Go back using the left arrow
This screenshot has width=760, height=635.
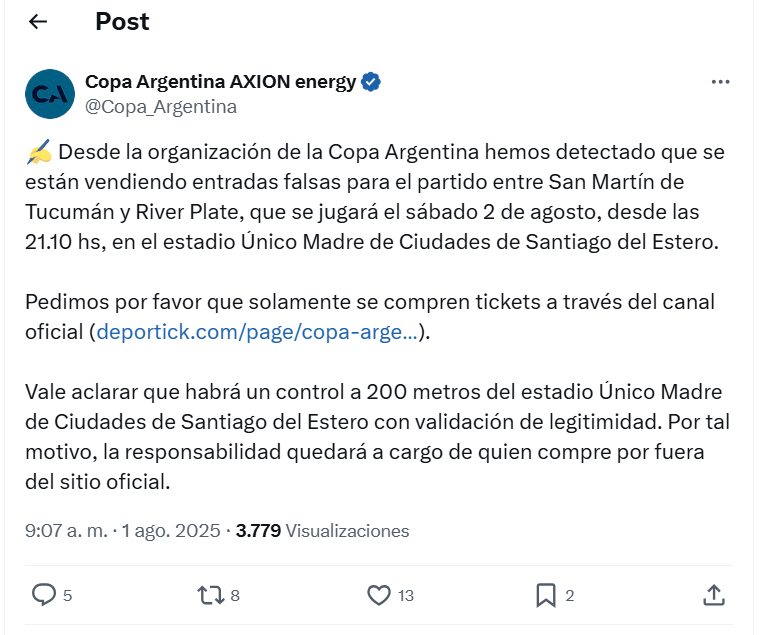[x=38, y=22]
